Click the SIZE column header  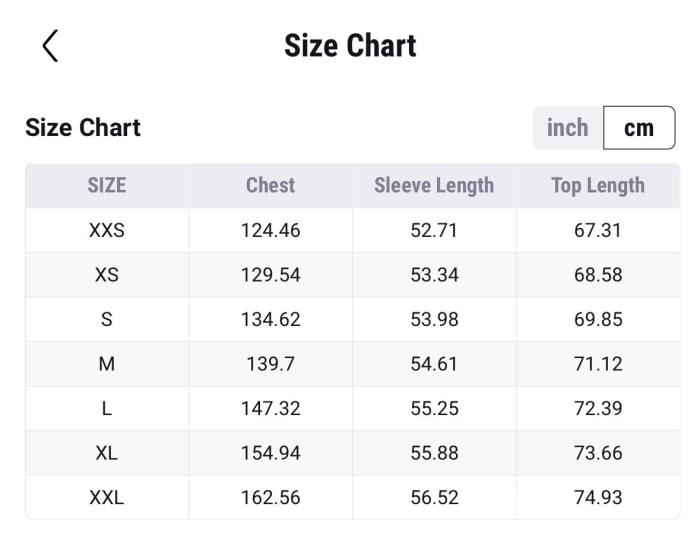(107, 185)
